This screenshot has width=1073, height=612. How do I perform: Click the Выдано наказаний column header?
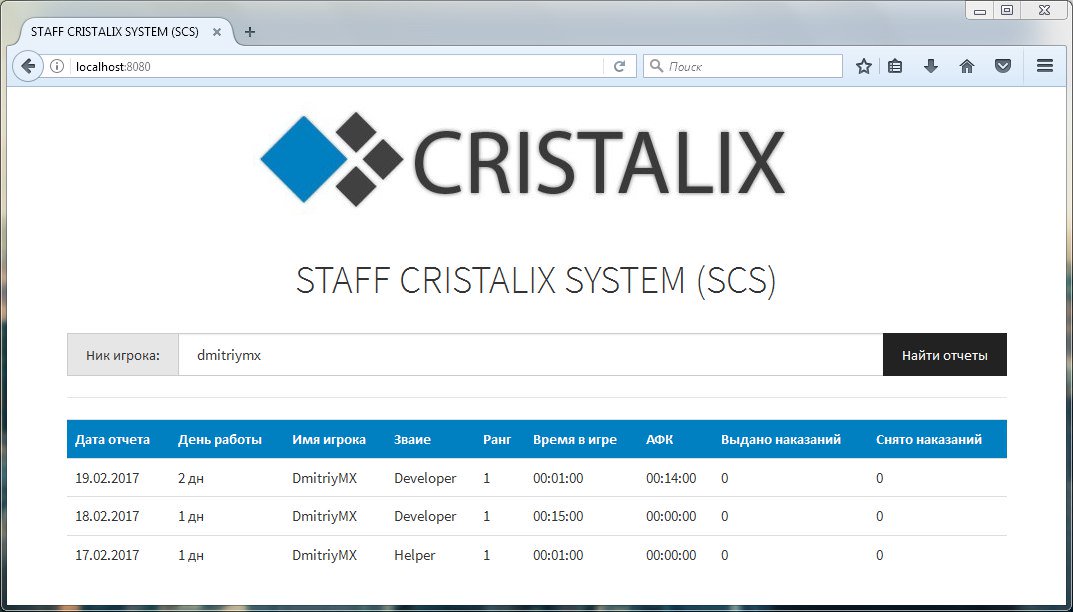point(781,439)
